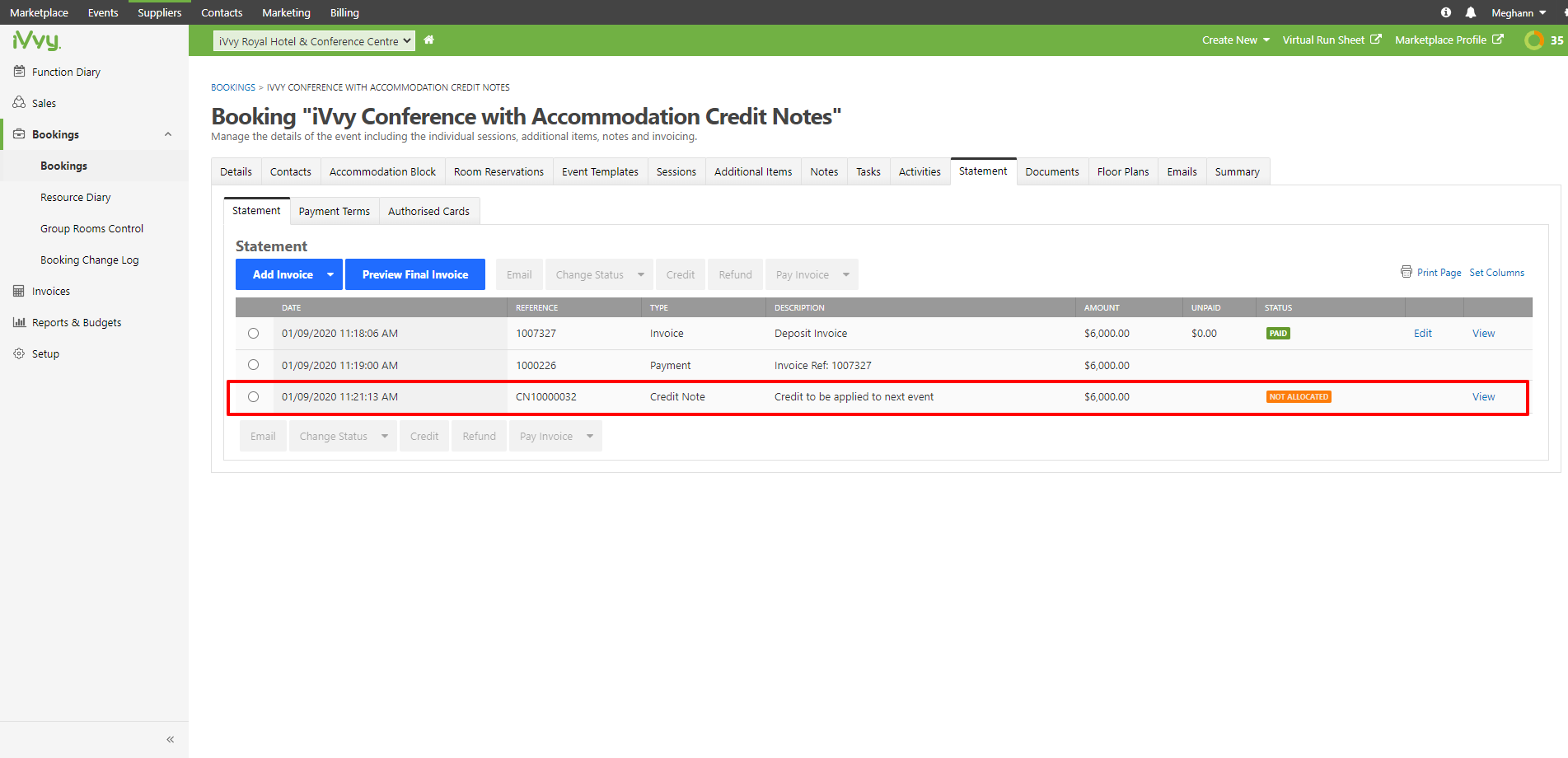
Task: Open the Additional Items tab
Action: pyautogui.click(x=753, y=171)
